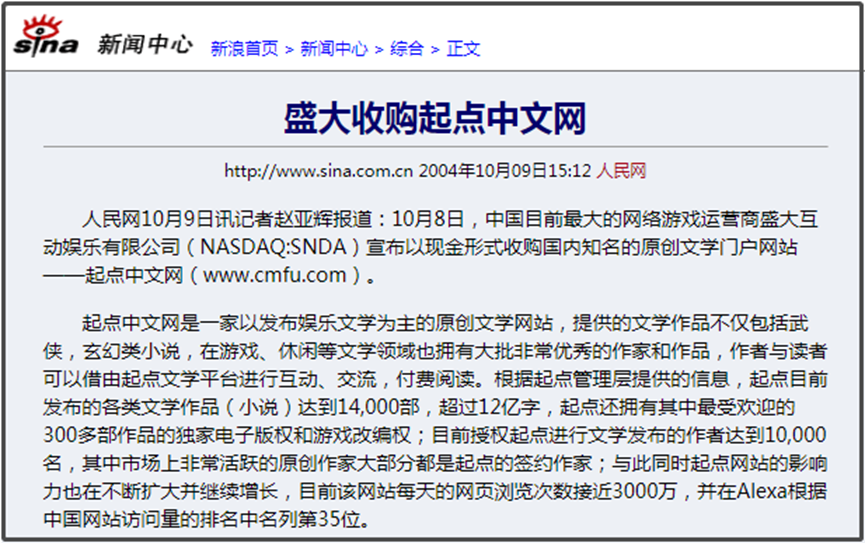Click the Sina eye logo

pos(45,36)
